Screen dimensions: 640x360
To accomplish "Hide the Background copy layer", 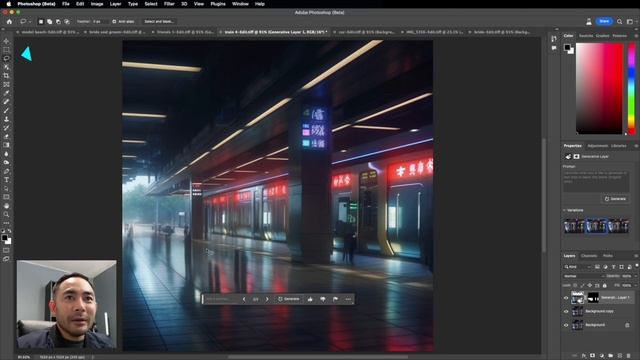I will pyautogui.click(x=566, y=311).
